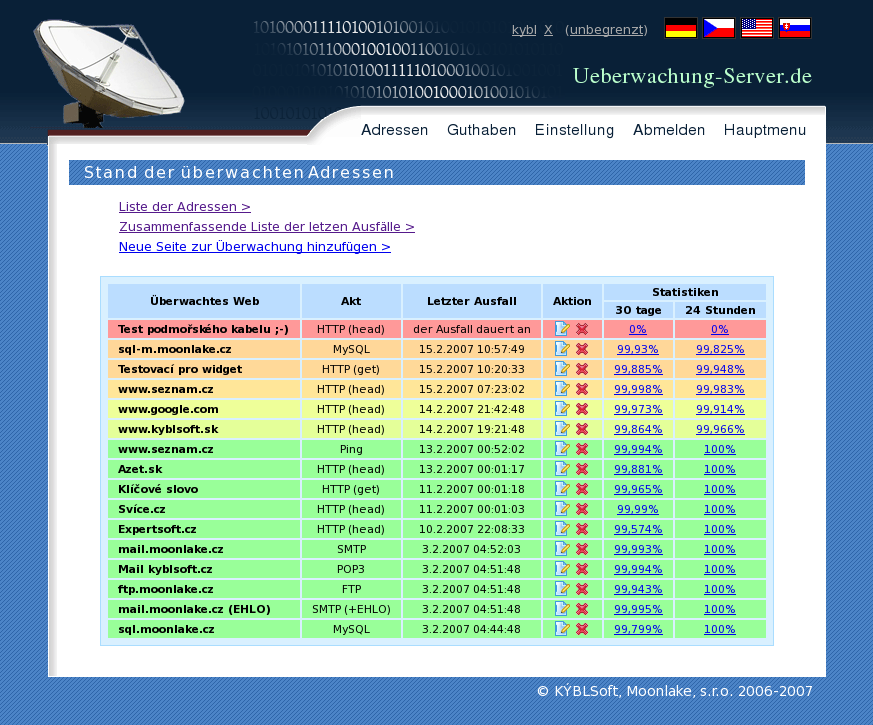Select the 'FTP' type cell
Screen dimensions: 873x725
351,589
